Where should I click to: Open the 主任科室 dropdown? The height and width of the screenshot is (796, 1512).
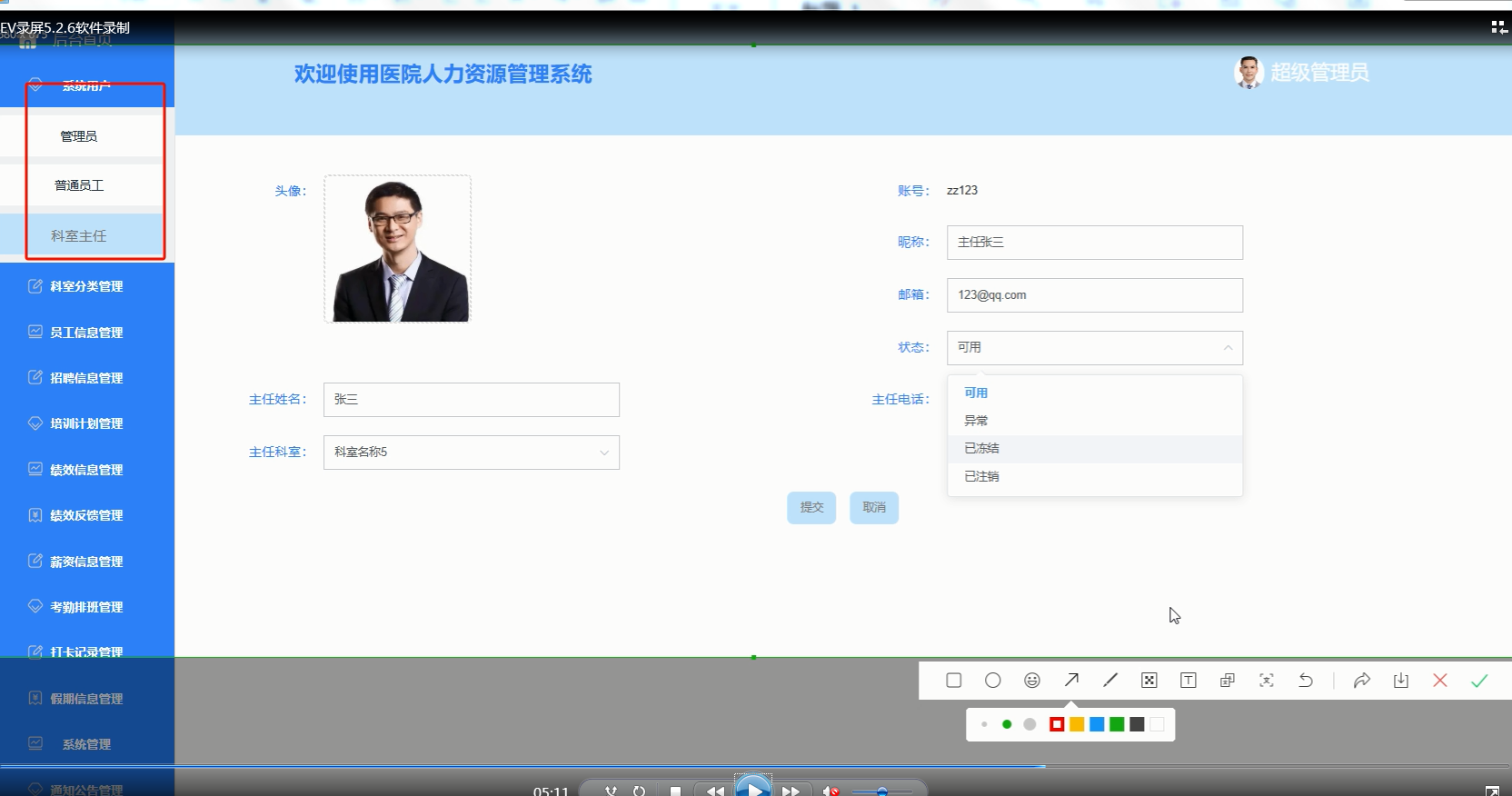tap(472, 453)
